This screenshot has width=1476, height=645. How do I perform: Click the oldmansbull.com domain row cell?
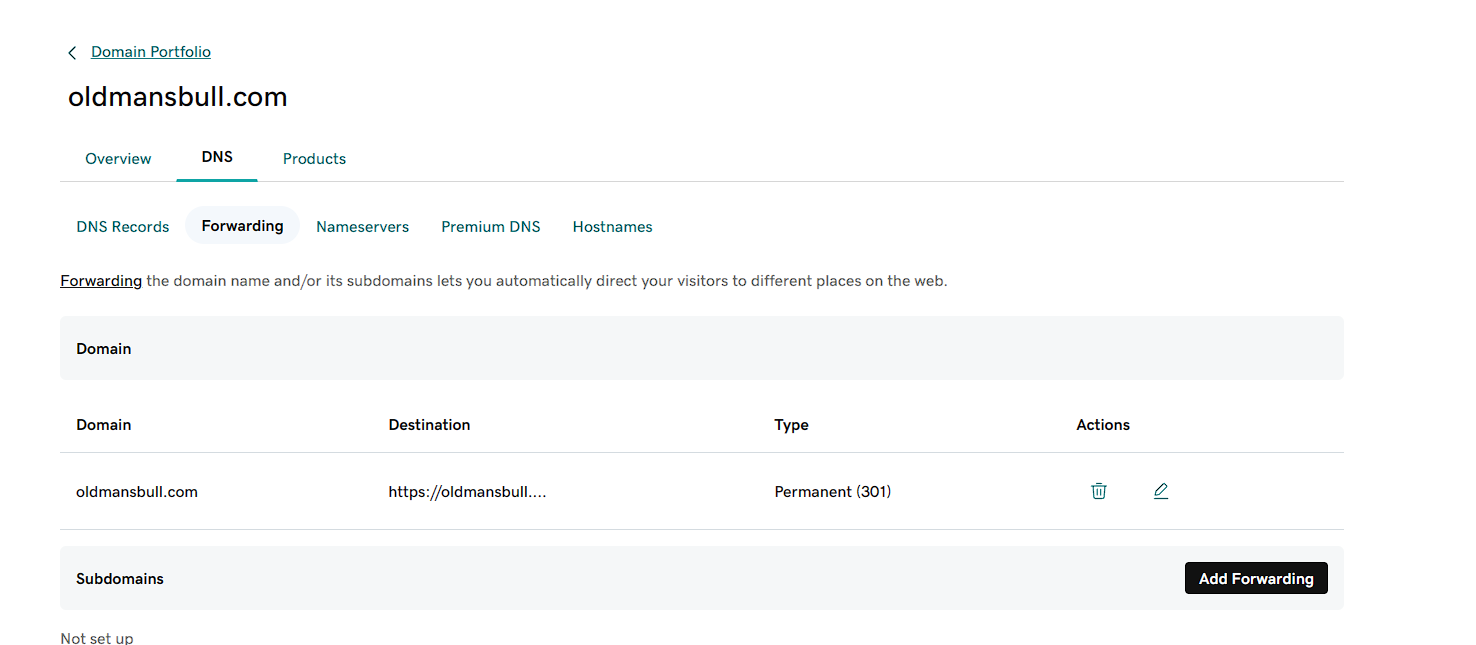click(137, 492)
